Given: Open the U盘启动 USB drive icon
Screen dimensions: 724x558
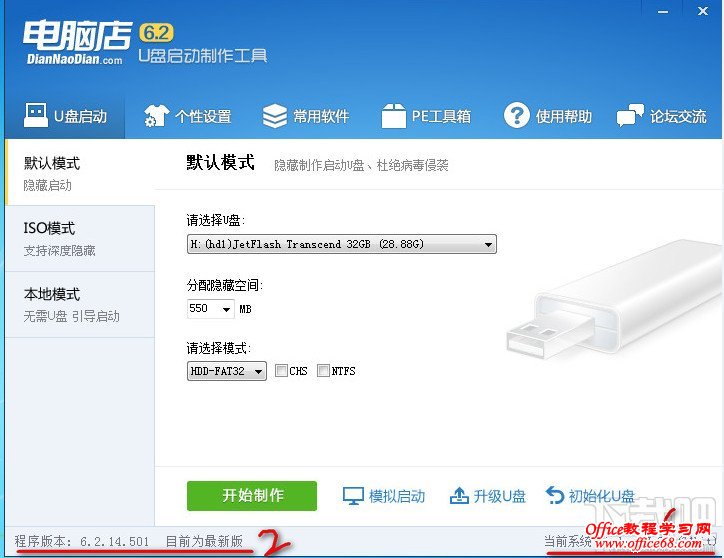Looking at the screenshot, I should pyautogui.click(x=36, y=115).
